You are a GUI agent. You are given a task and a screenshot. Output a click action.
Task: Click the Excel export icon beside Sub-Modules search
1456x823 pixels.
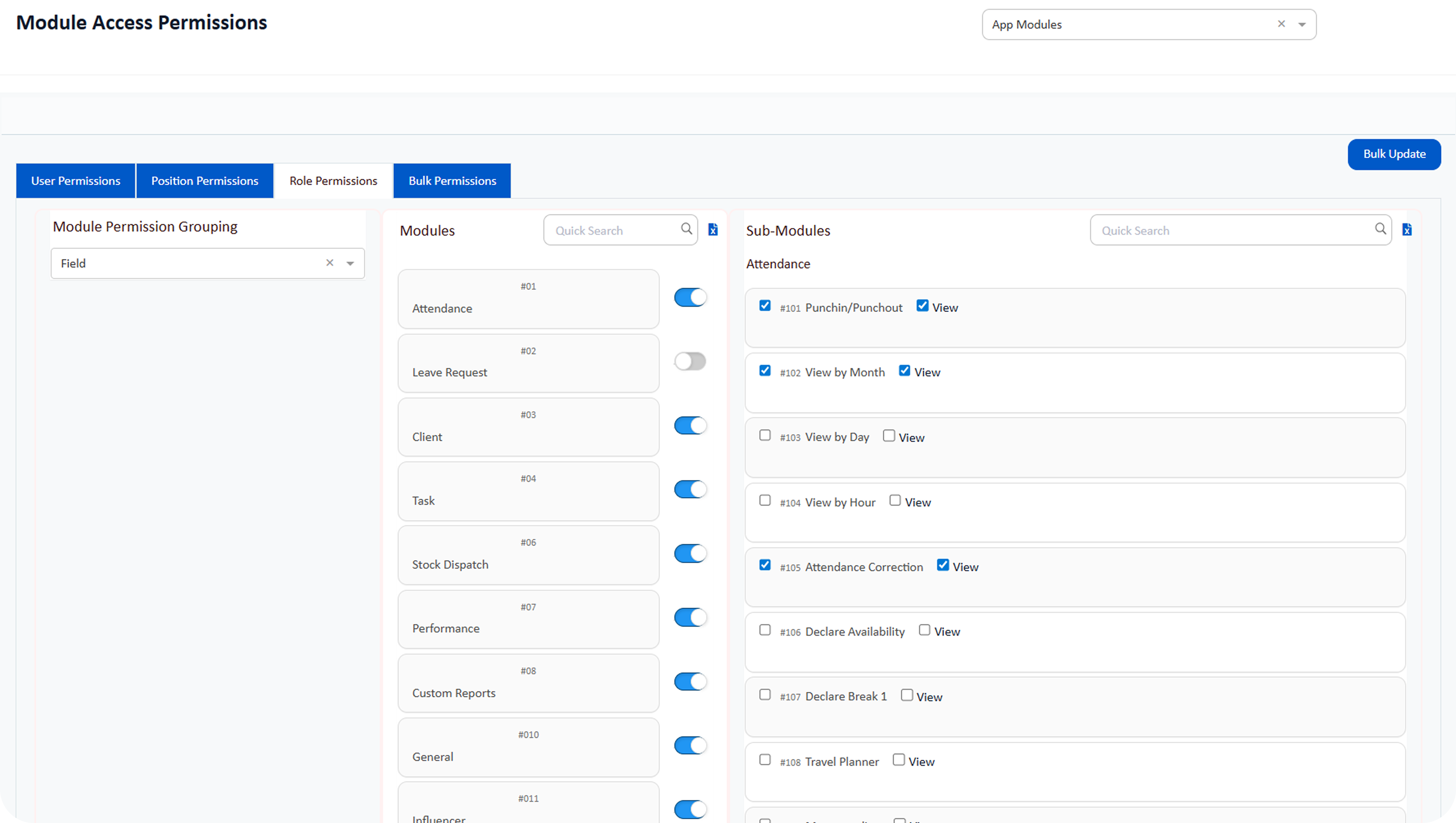point(1407,230)
